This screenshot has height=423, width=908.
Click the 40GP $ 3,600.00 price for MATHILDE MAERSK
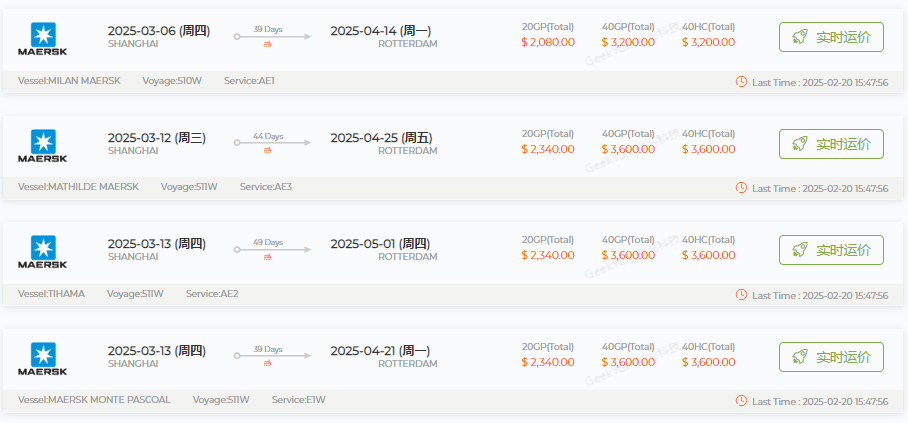[x=628, y=149]
